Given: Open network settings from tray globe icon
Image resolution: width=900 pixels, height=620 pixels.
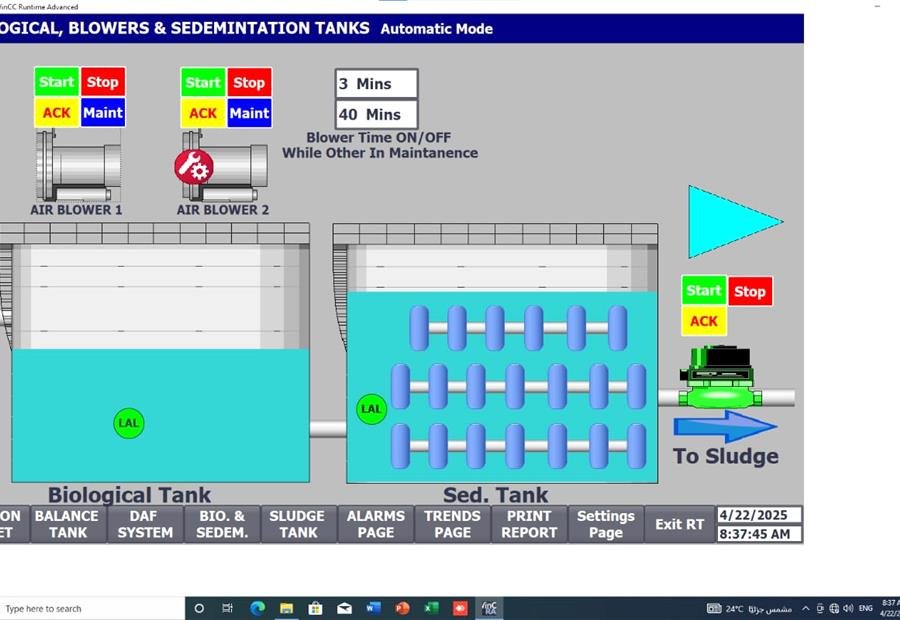Looking at the screenshot, I should (834, 609).
